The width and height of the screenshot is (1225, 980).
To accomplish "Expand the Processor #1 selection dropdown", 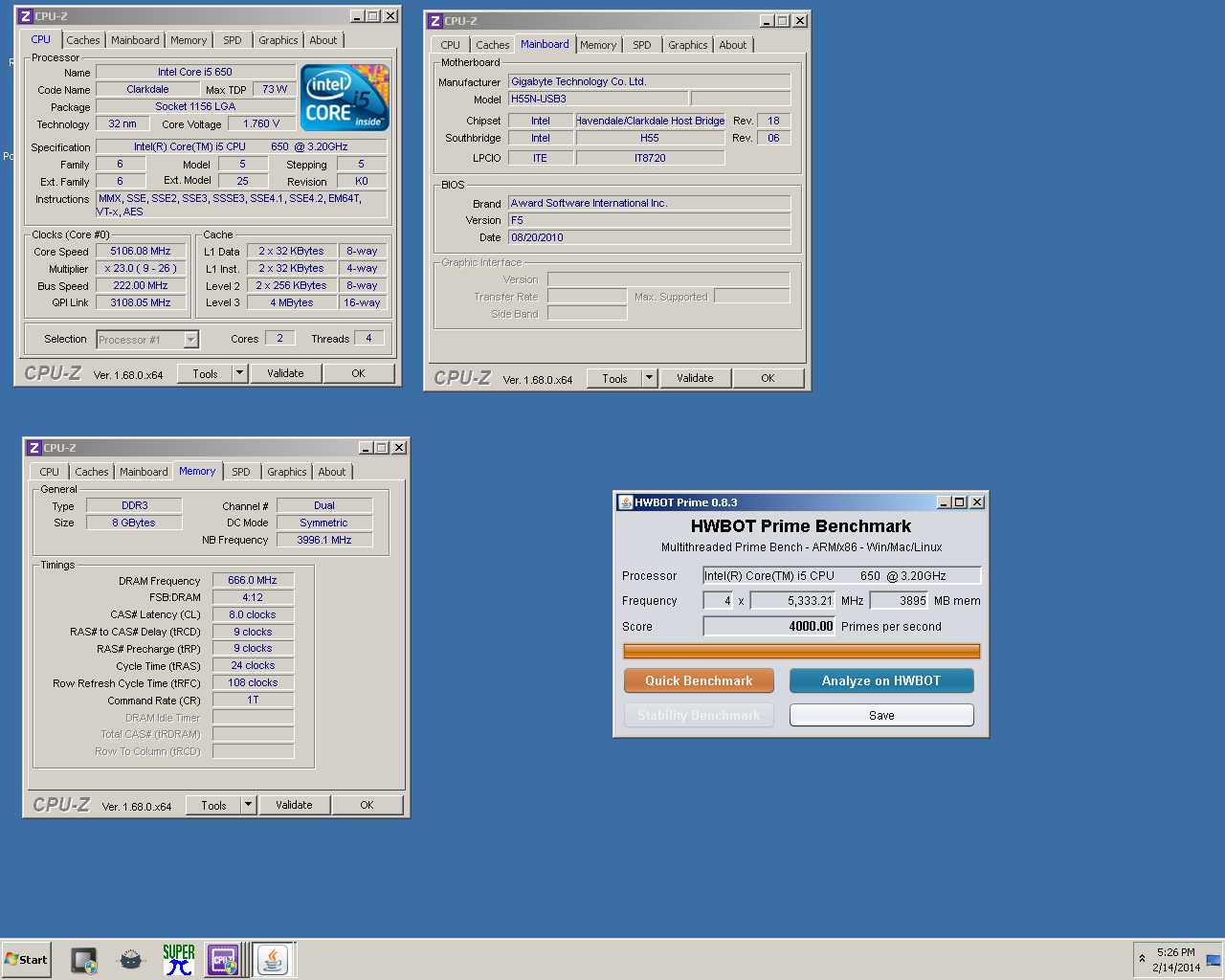I will click(x=190, y=340).
